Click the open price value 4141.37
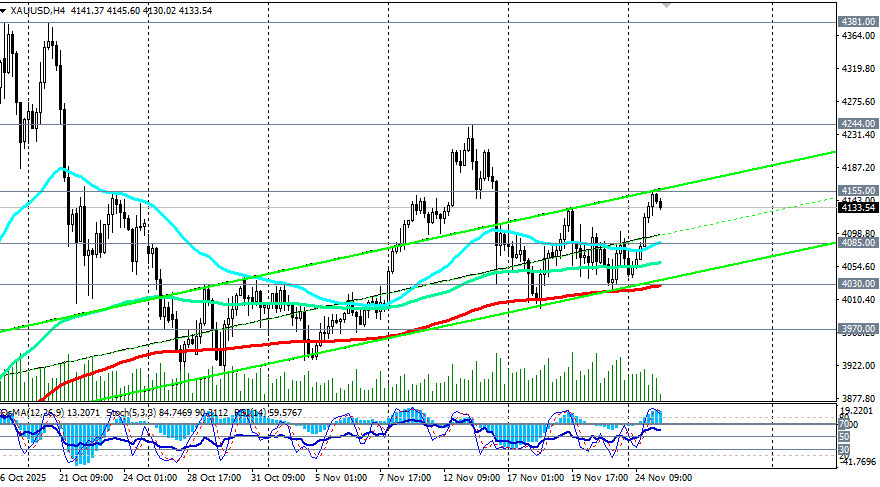 [x=87, y=10]
